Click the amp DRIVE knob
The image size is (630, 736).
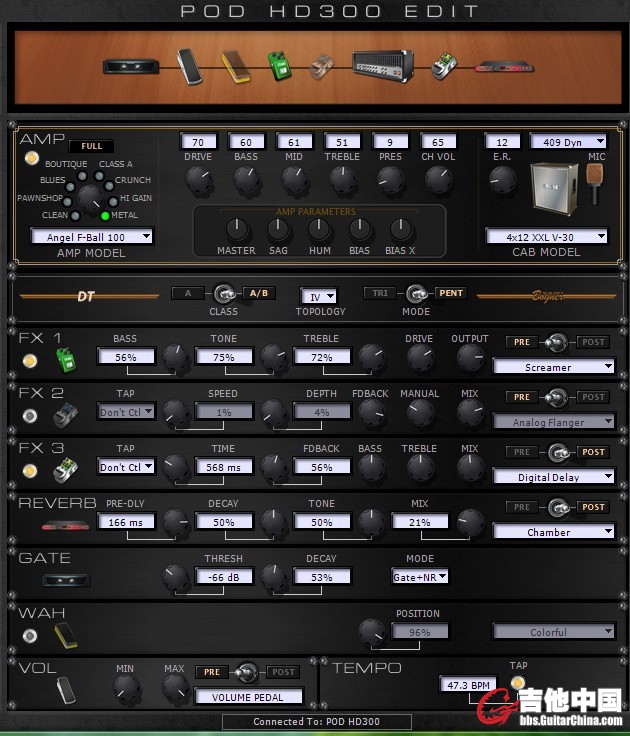click(198, 181)
